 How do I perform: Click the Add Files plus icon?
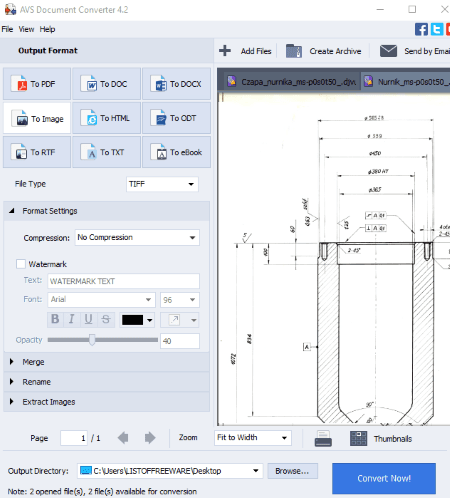[x=225, y=51]
